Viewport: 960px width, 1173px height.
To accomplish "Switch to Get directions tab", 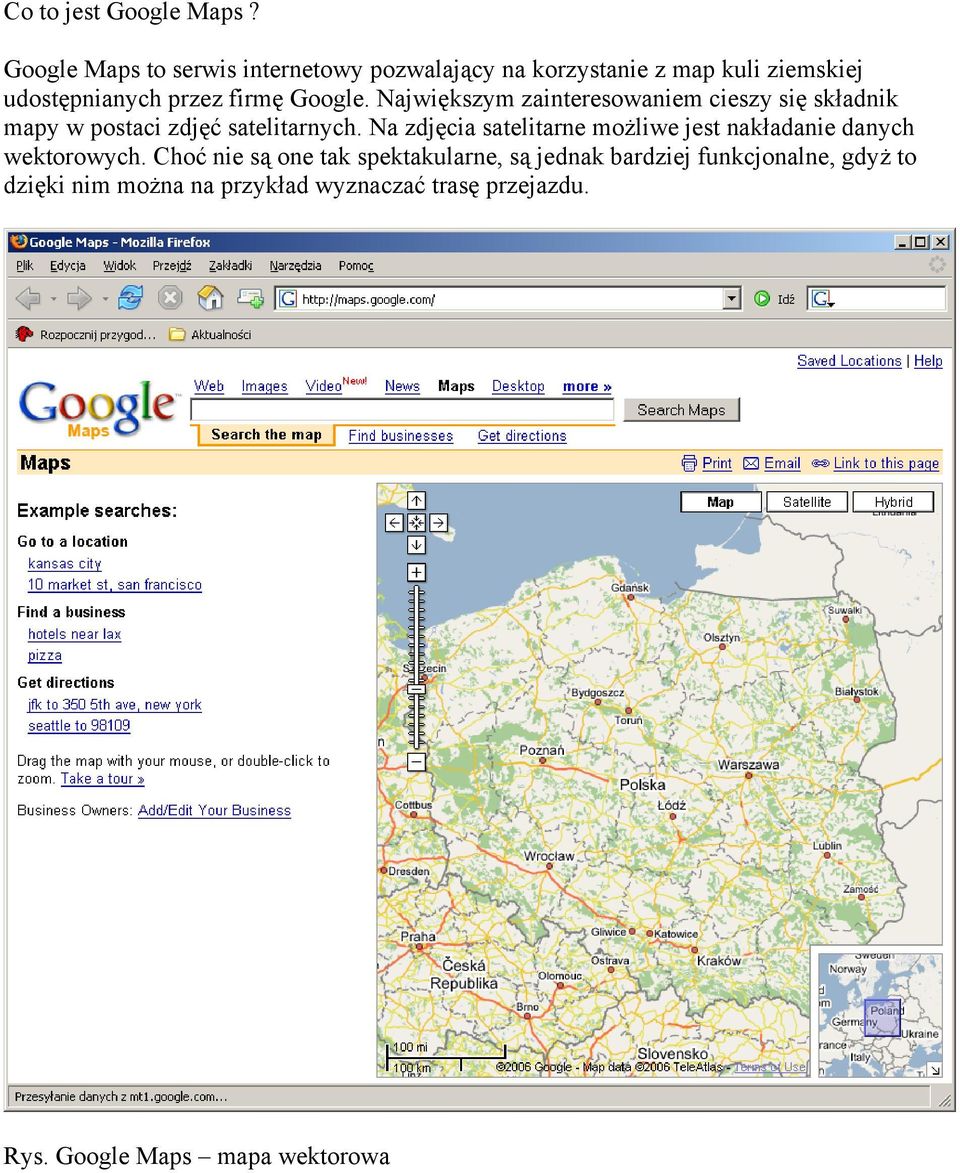I will (522, 435).
